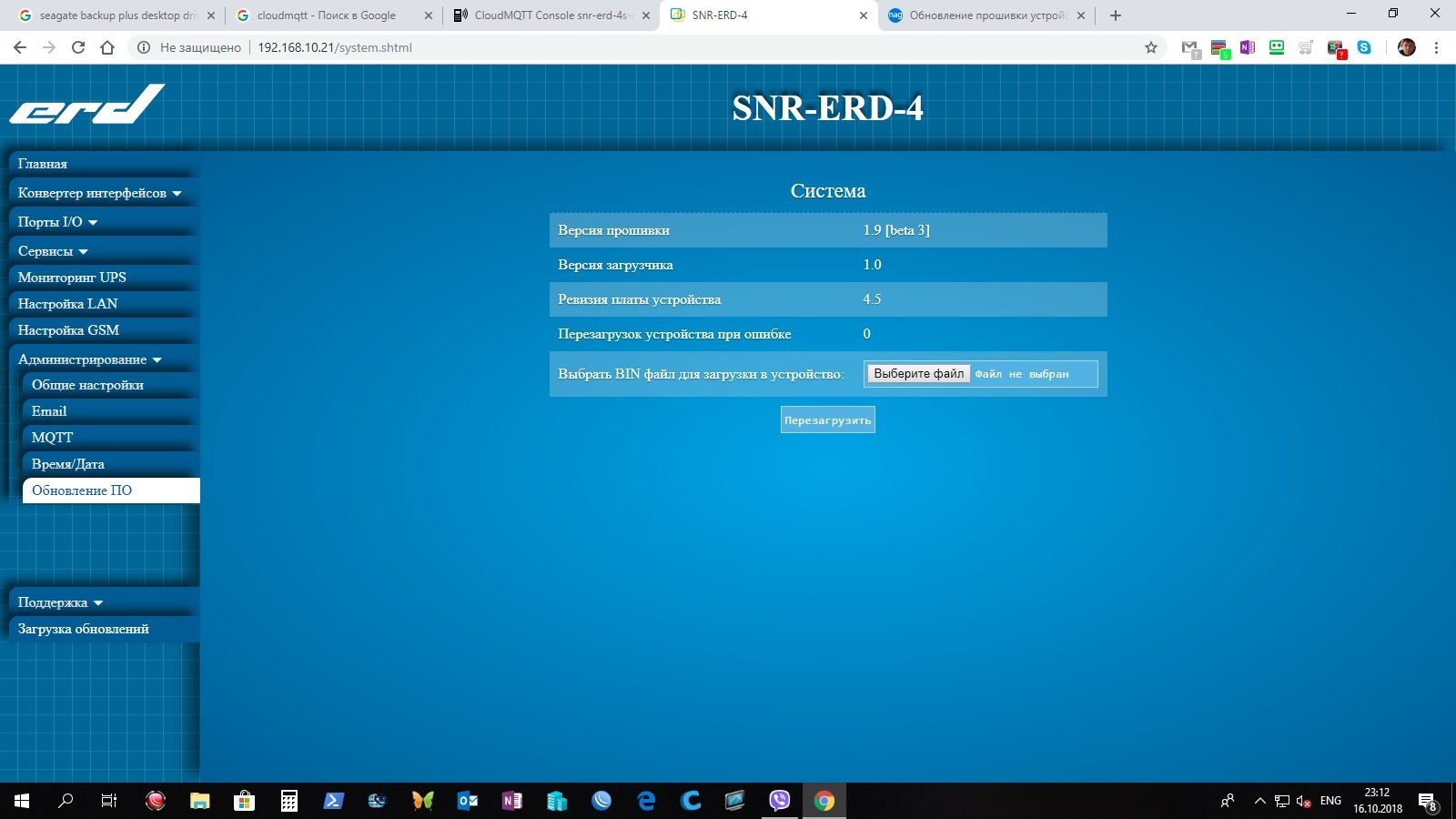1456x819 pixels.
Task: Click the 'Система' heading
Action: tap(828, 191)
